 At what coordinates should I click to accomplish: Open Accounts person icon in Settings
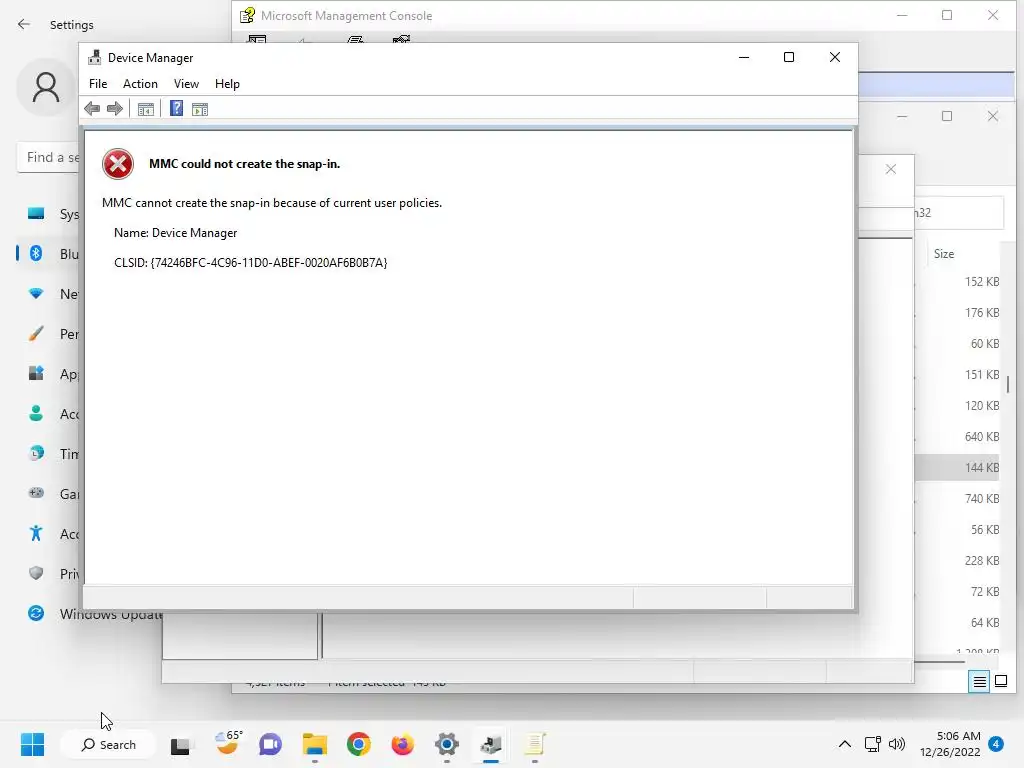point(36,413)
